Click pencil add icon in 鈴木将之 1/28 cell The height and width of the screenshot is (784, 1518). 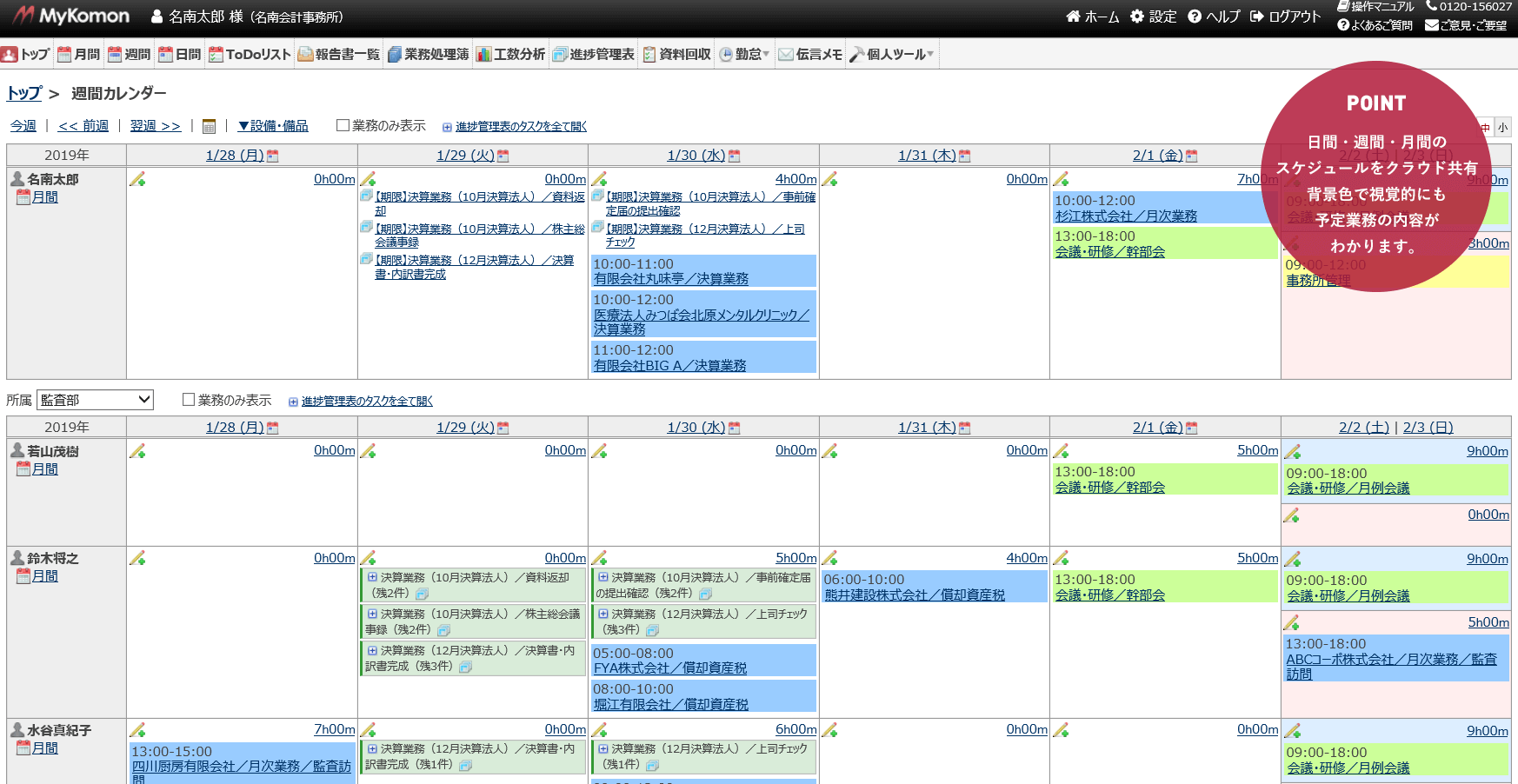point(137,558)
